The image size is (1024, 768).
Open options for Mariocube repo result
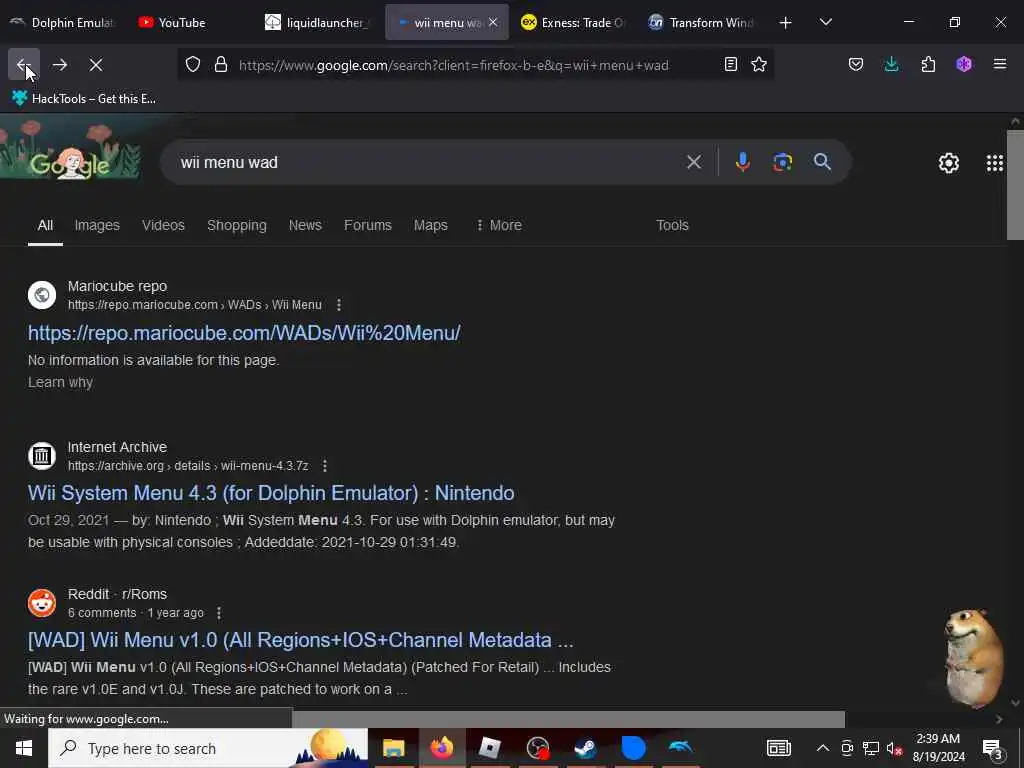point(338,305)
